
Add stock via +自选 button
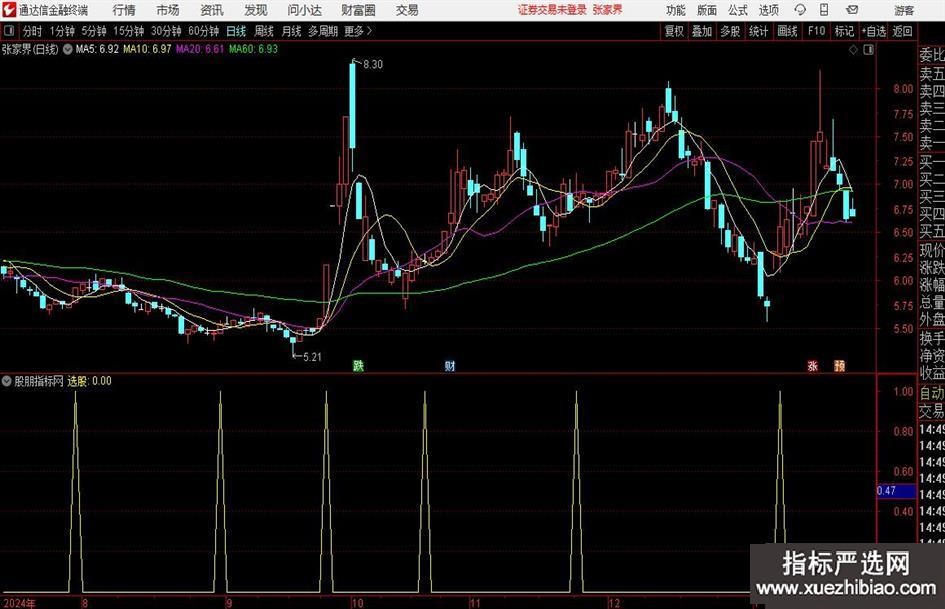(x=873, y=31)
